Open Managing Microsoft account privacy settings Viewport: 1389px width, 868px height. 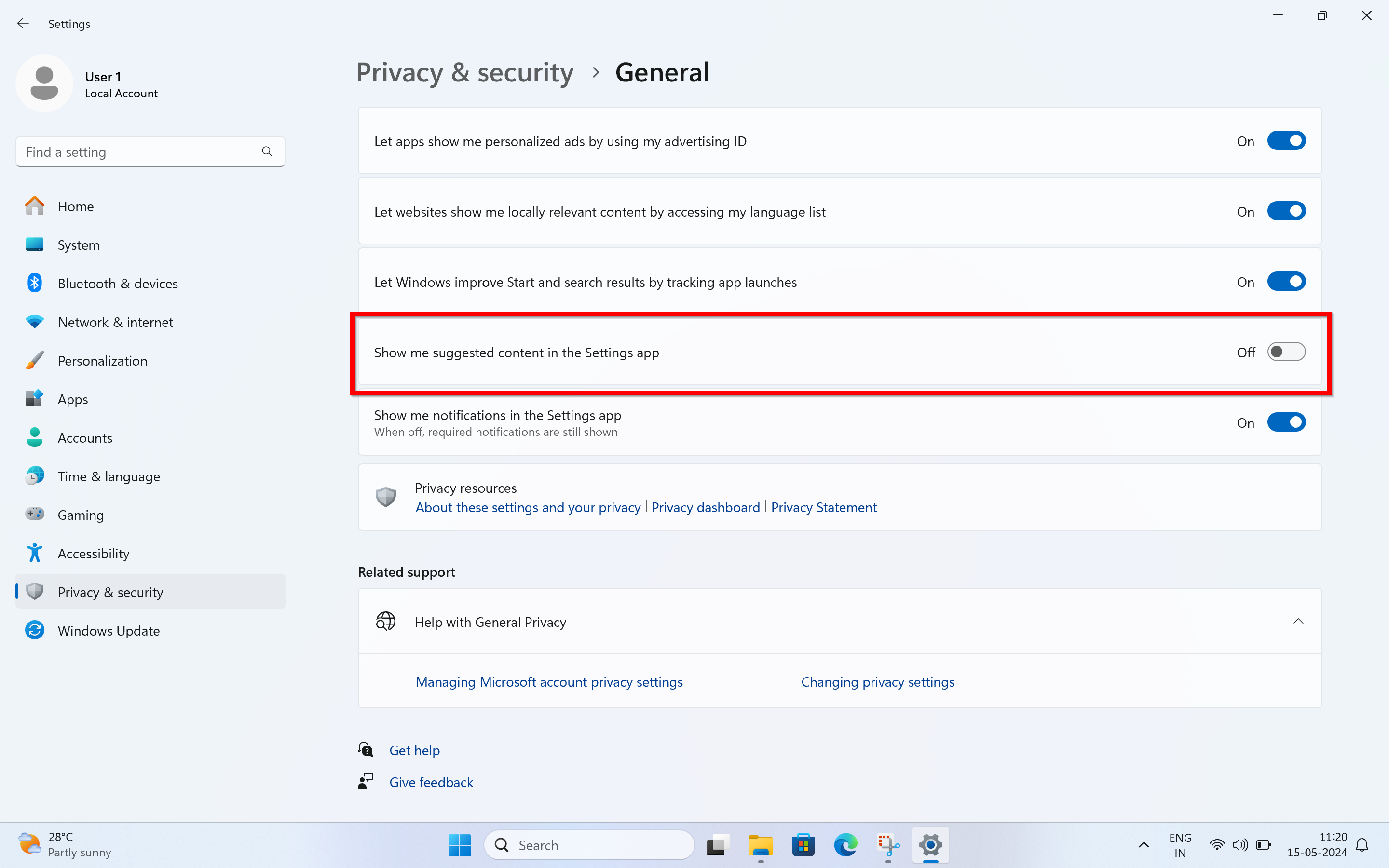549,682
